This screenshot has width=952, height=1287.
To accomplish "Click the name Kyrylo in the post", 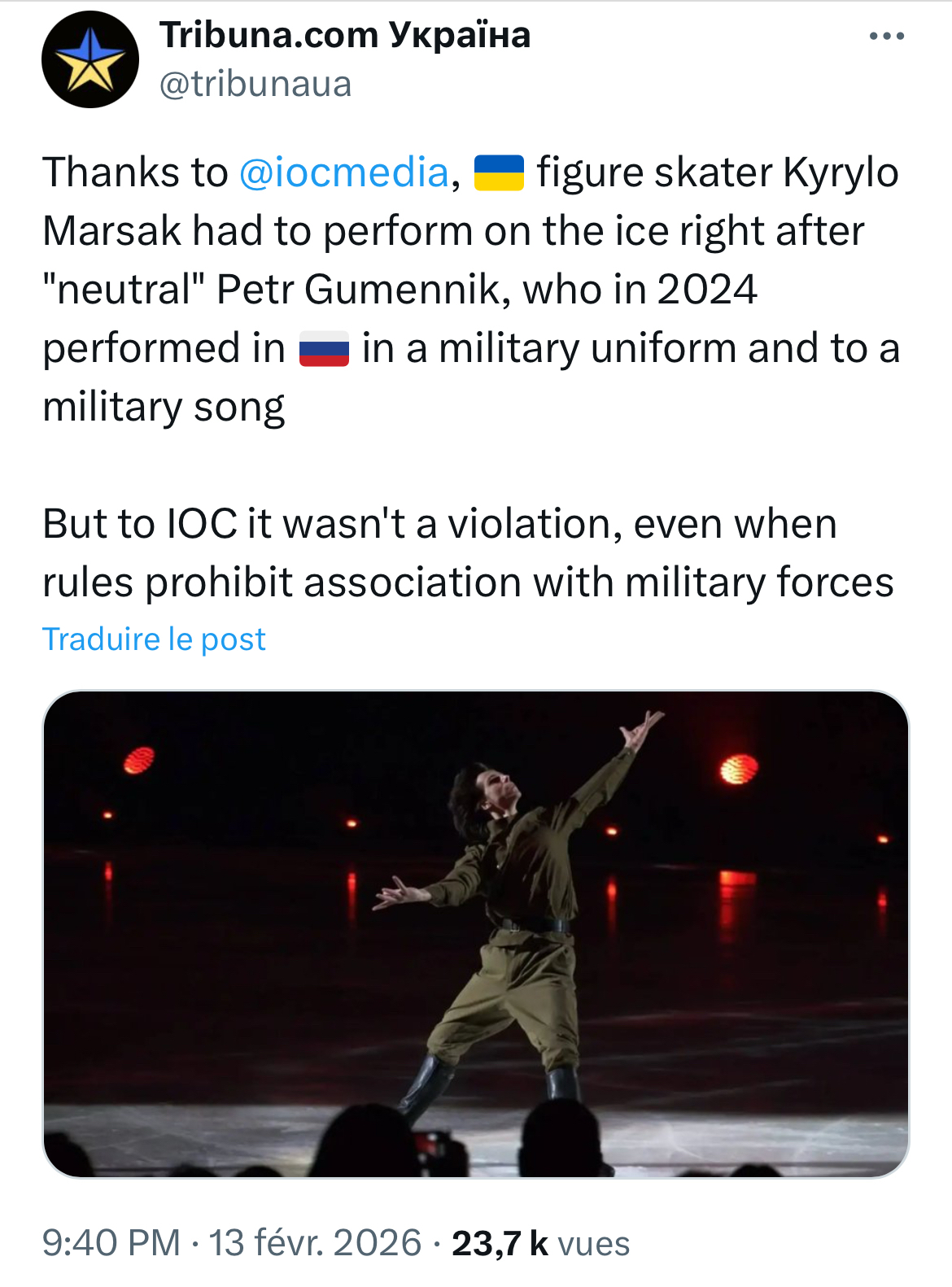I will (x=841, y=172).
